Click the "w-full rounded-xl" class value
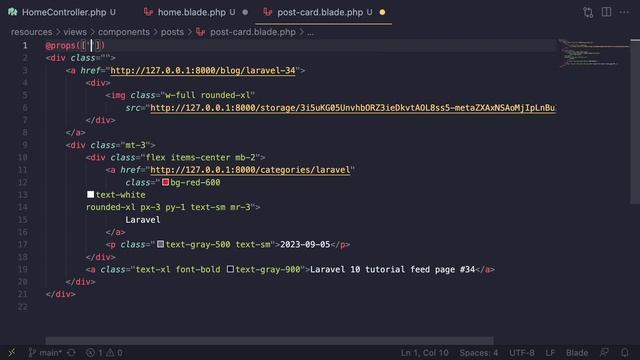Screen dimensions: 640x360 click(207, 95)
